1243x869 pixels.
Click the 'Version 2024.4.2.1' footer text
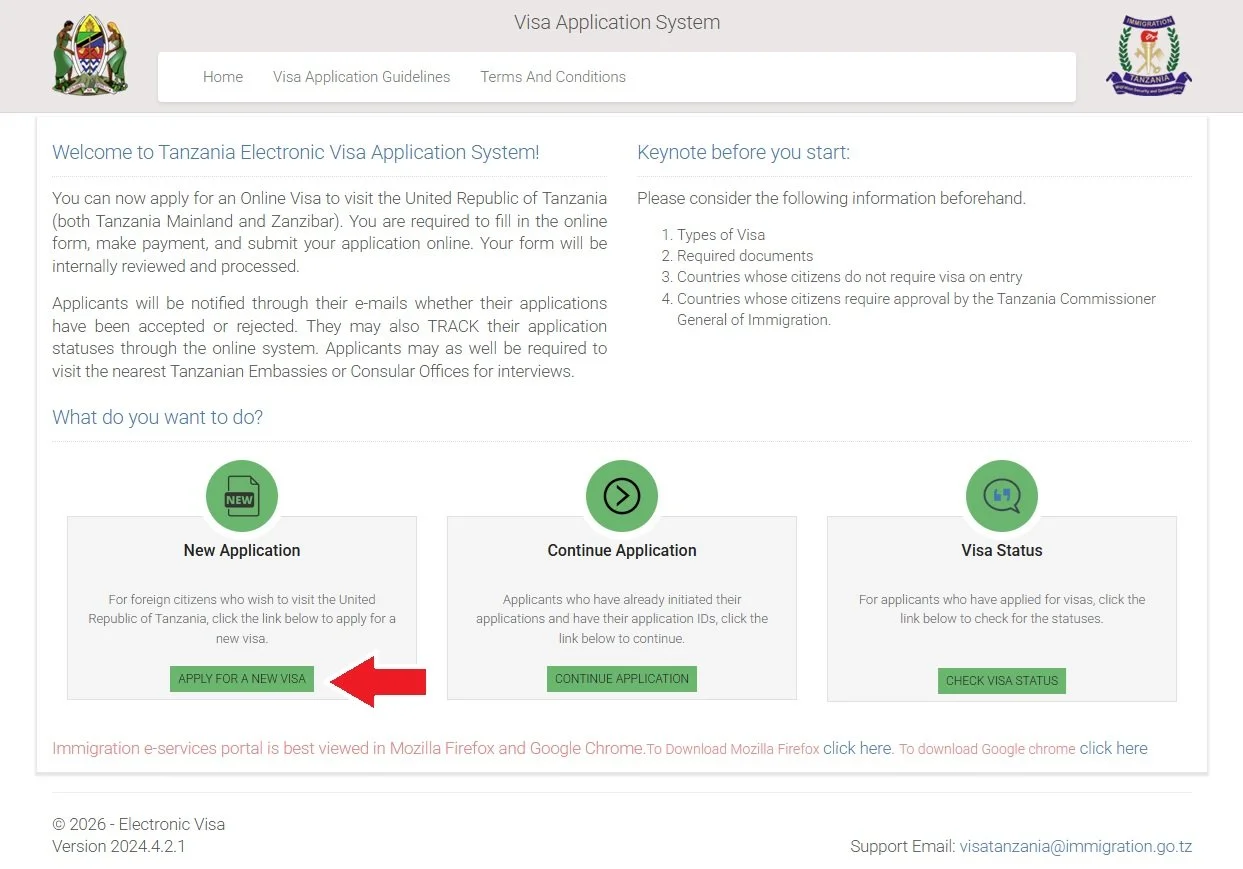119,846
